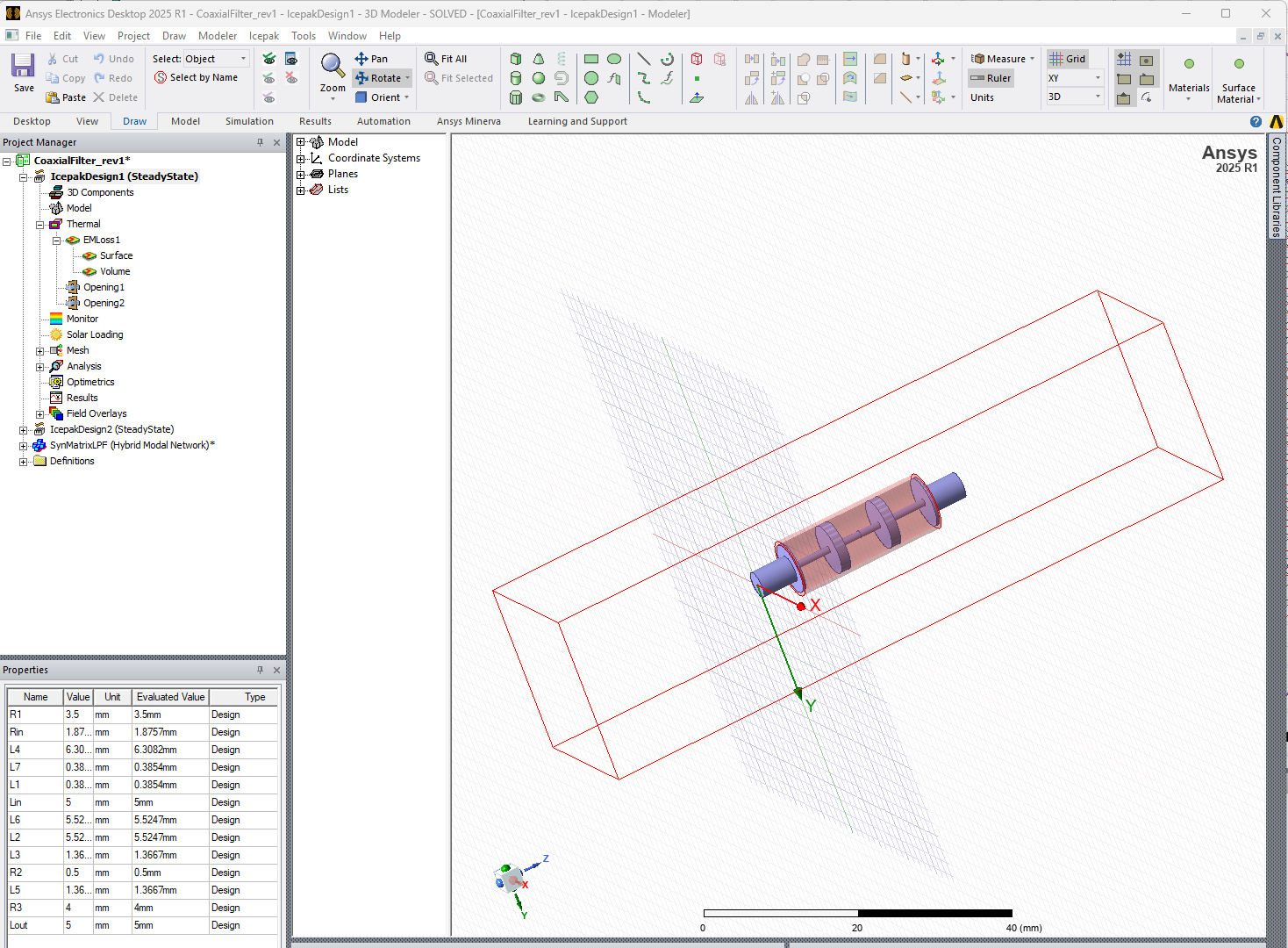
Task: Select the Optimetrics tree item
Action: pyautogui.click(x=90, y=382)
